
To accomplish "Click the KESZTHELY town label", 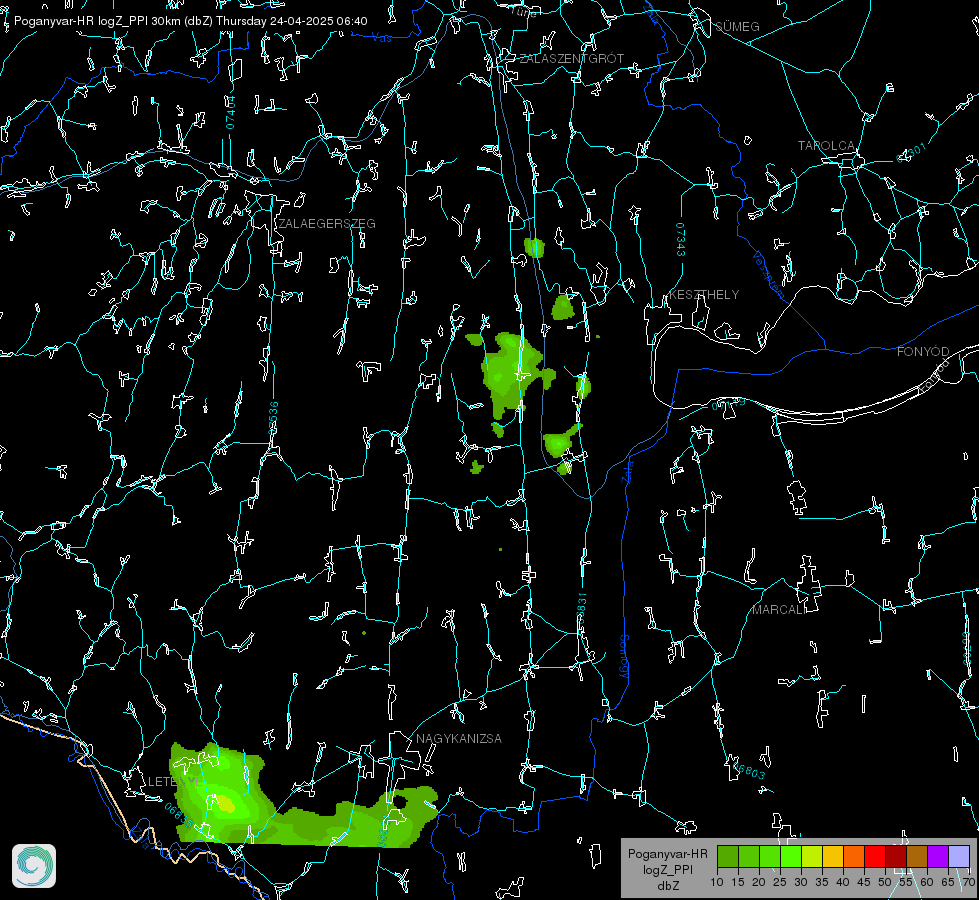I will [704, 295].
